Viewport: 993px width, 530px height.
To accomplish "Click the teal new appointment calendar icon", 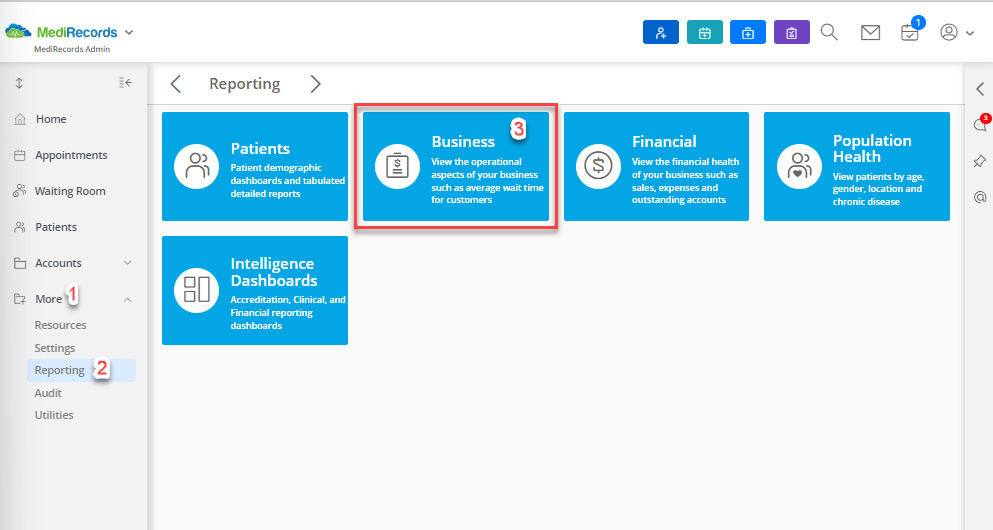I will pos(704,32).
